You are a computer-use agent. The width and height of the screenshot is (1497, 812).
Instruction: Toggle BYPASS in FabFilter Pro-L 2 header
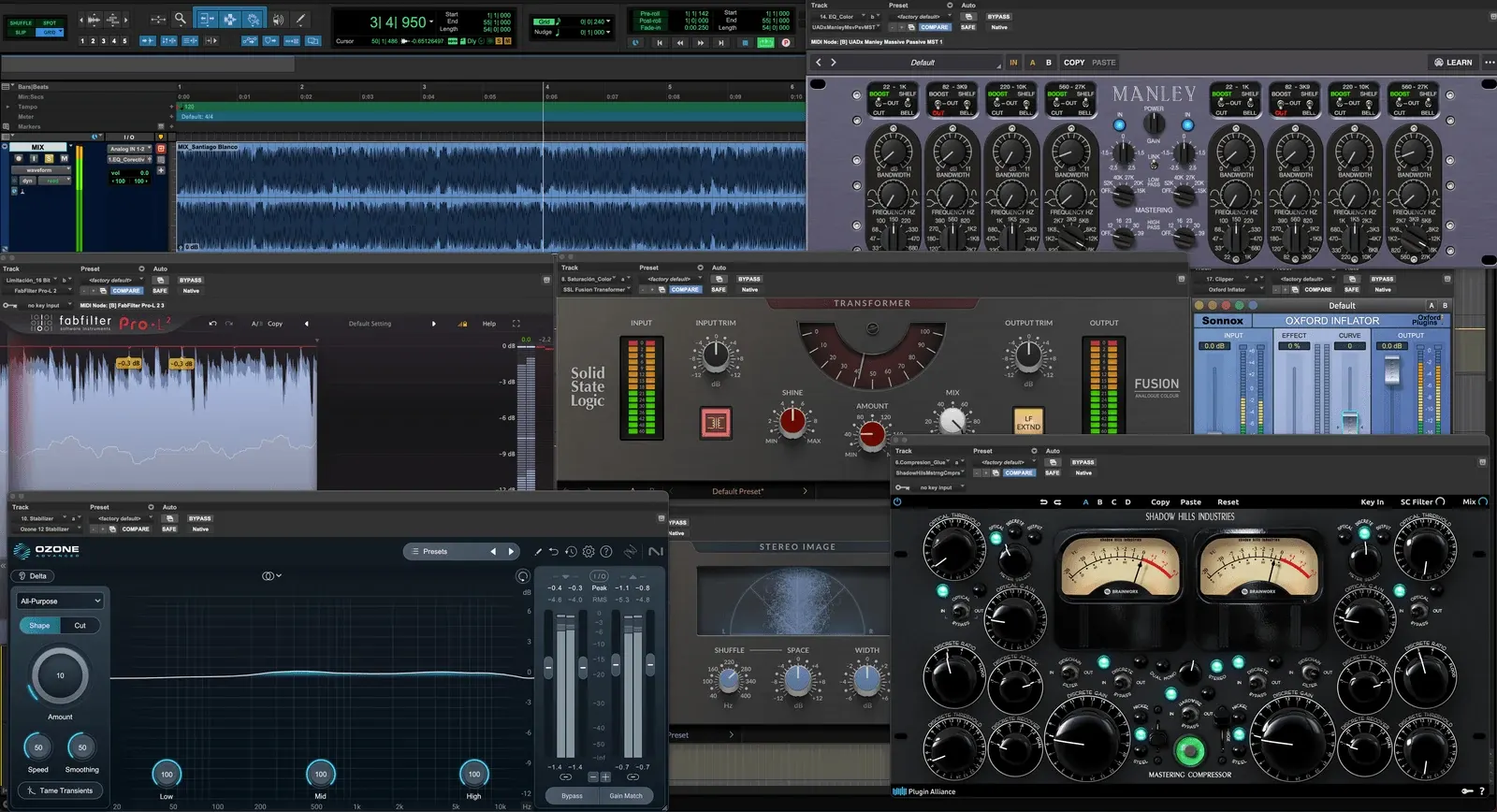[191, 280]
